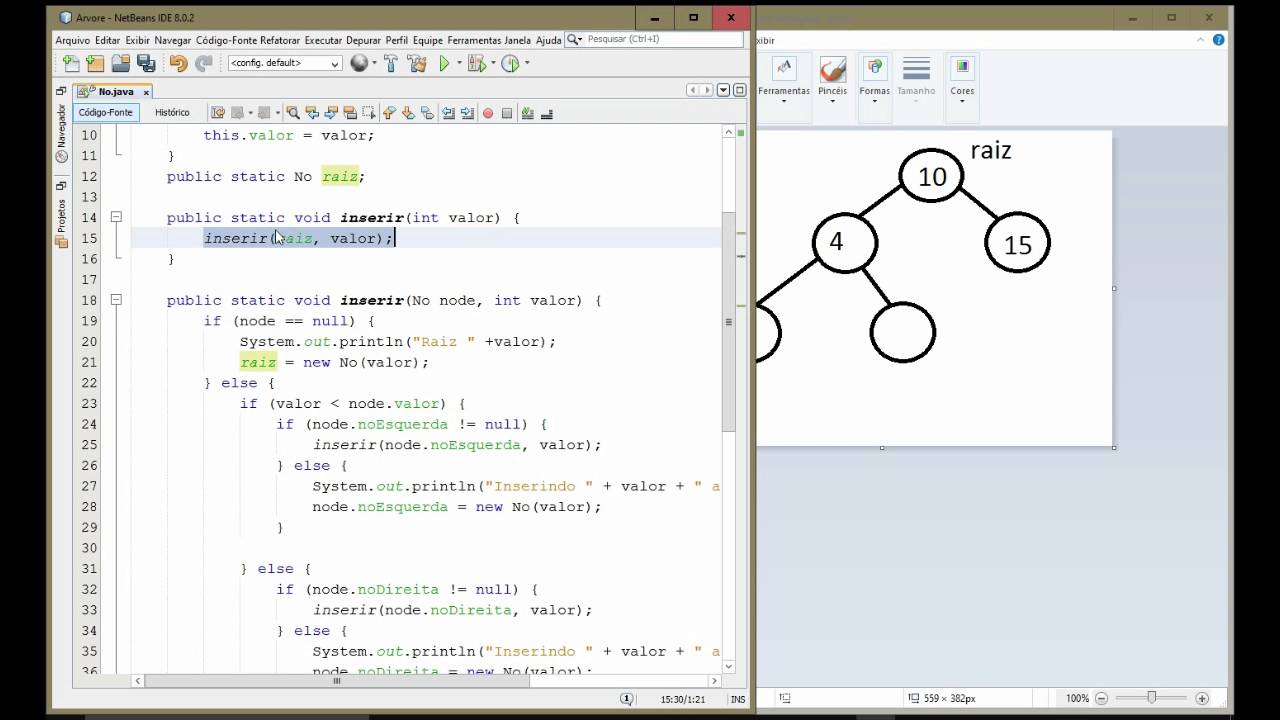Click the Open Project toolbar icon

(120, 63)
